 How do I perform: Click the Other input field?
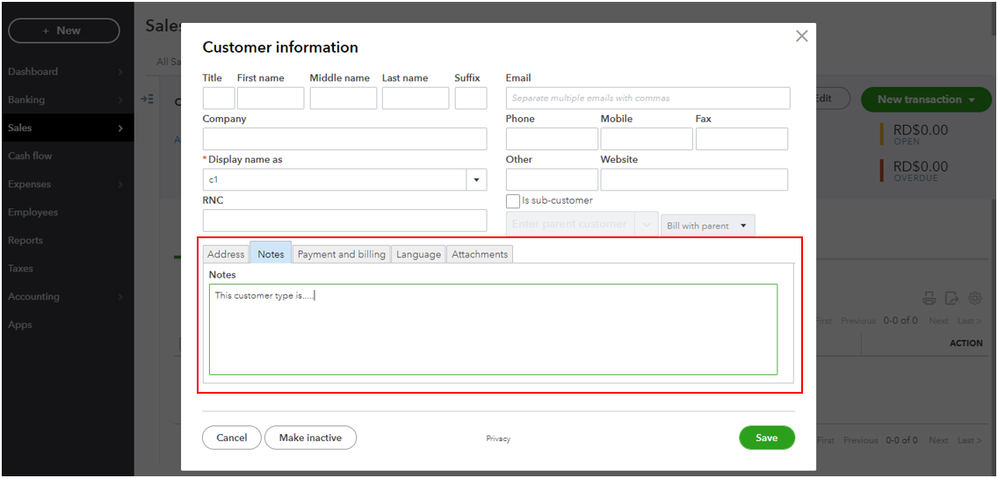[x=552, y=179]
